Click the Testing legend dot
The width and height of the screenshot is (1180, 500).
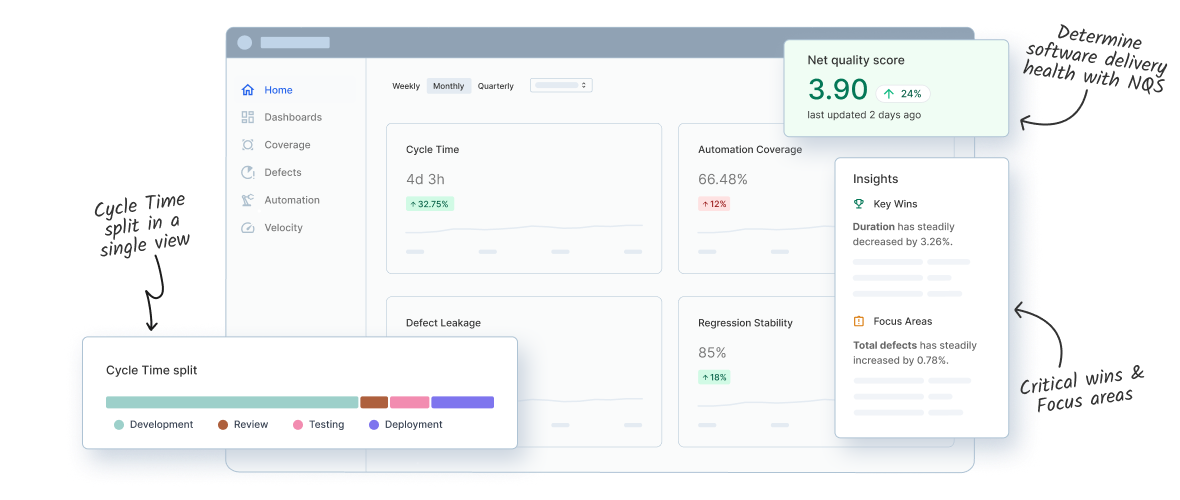298,425
